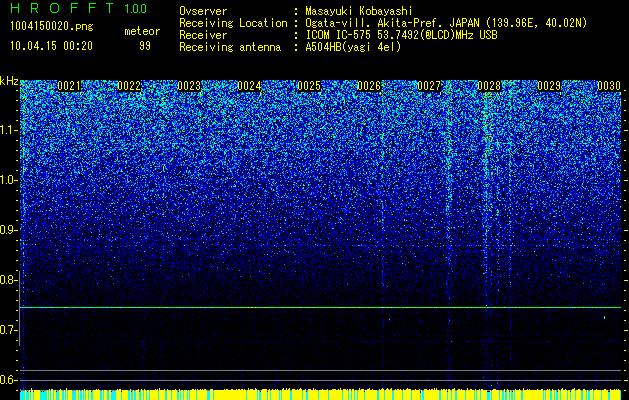The image size is (629, 400).
Task: Click the meteor label
Action: (142, 31)
